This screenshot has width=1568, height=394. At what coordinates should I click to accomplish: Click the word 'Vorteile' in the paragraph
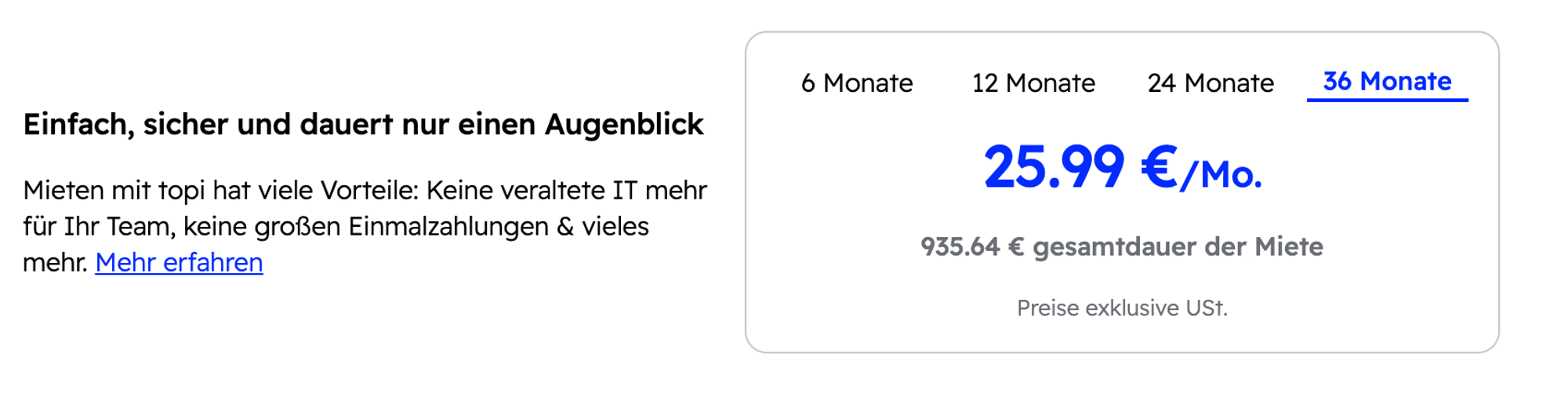[369, 191]
